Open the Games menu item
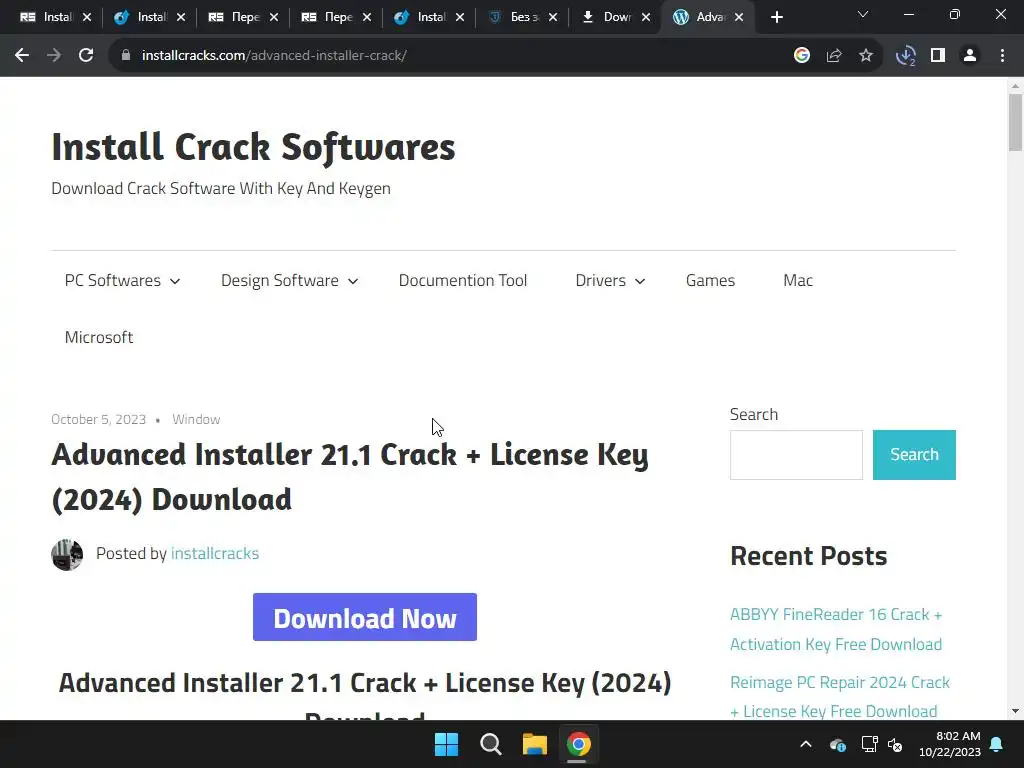 click(710, 280)
